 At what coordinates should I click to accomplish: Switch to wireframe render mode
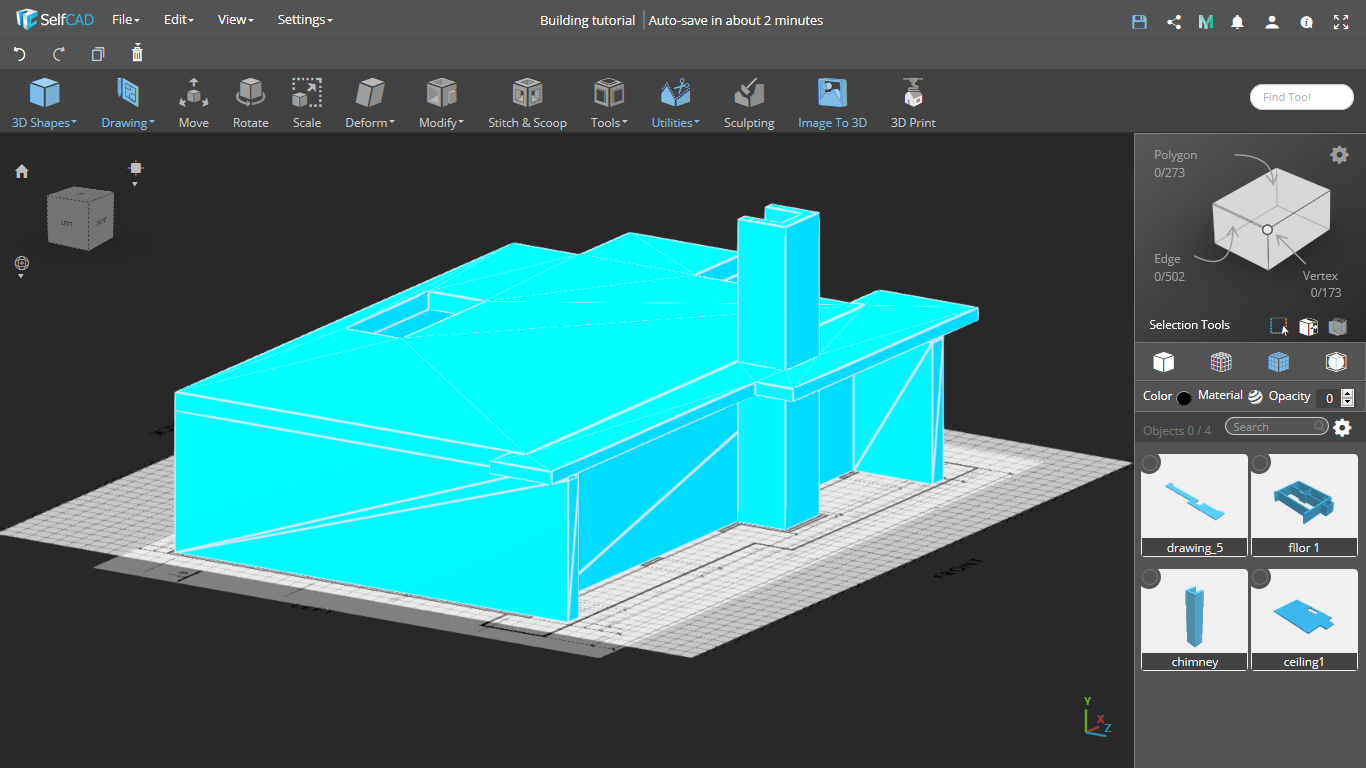(x=1221, y=361)
